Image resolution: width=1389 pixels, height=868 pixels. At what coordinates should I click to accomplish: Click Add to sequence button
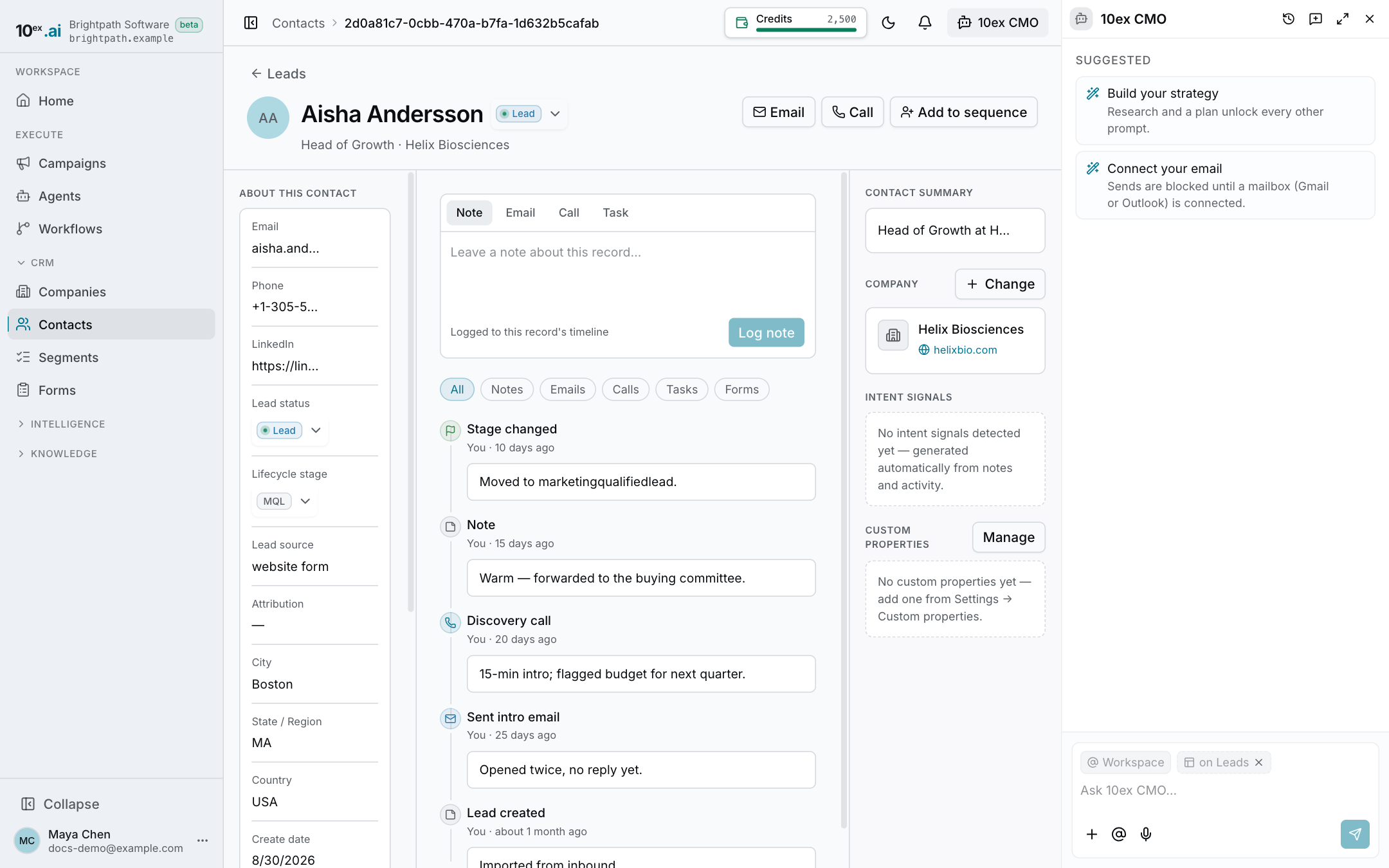pyautogui.click(x=963, y=113)
